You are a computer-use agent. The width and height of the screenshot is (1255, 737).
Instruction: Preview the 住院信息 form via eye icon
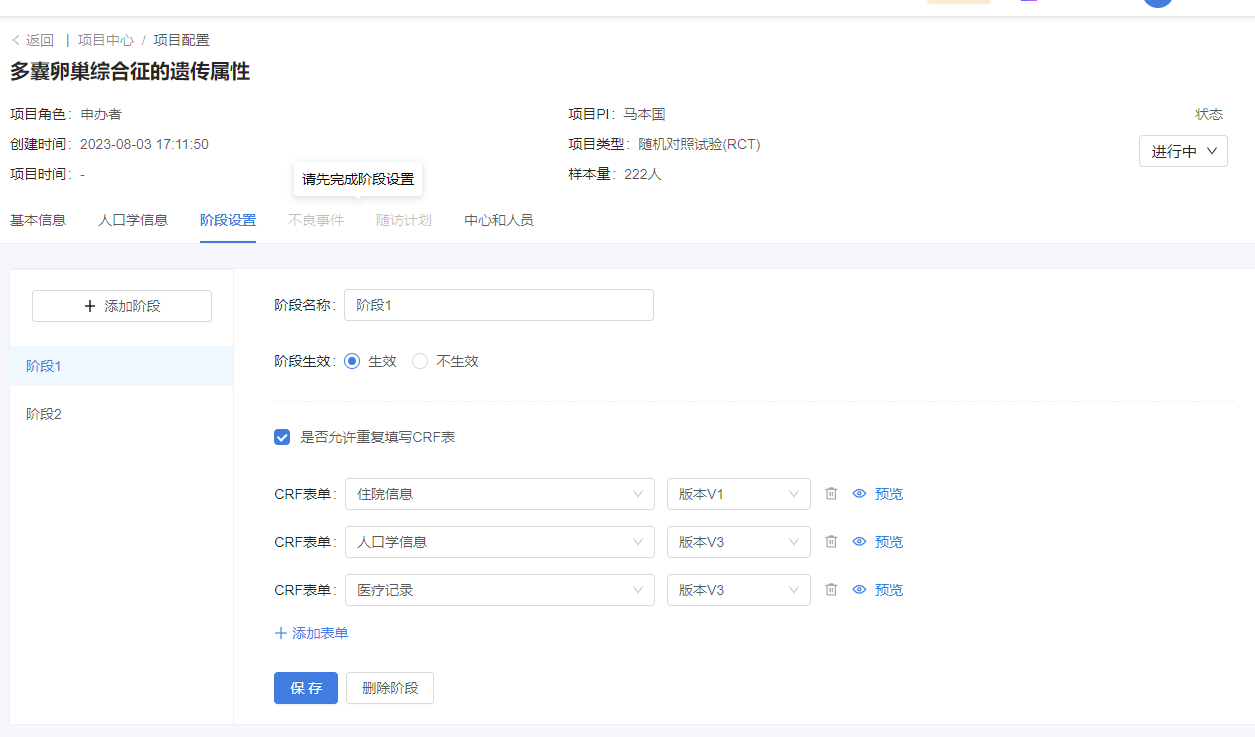(859, 494)
